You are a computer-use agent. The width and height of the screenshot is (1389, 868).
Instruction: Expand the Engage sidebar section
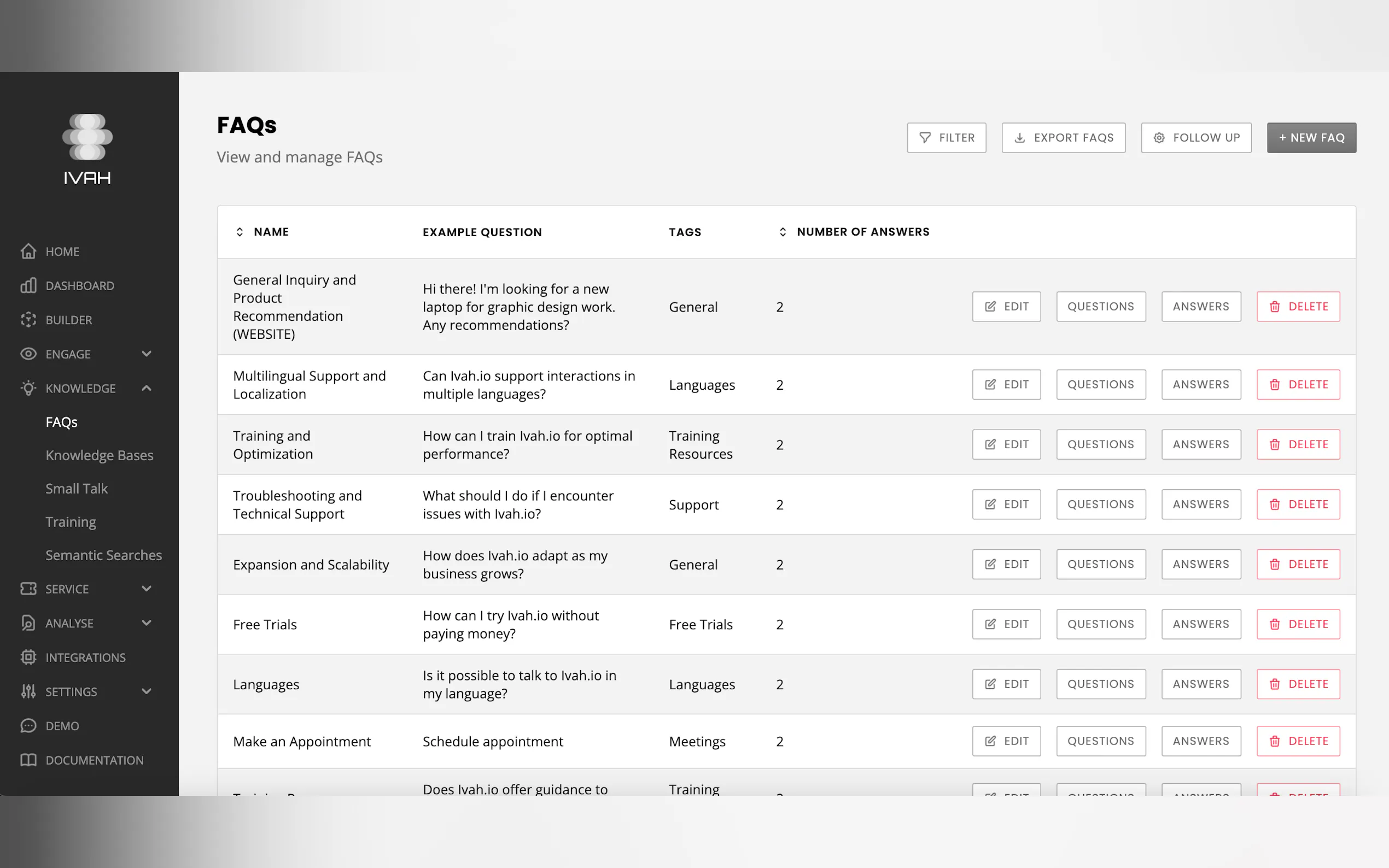pyautogui.click(x=147, y=354)
